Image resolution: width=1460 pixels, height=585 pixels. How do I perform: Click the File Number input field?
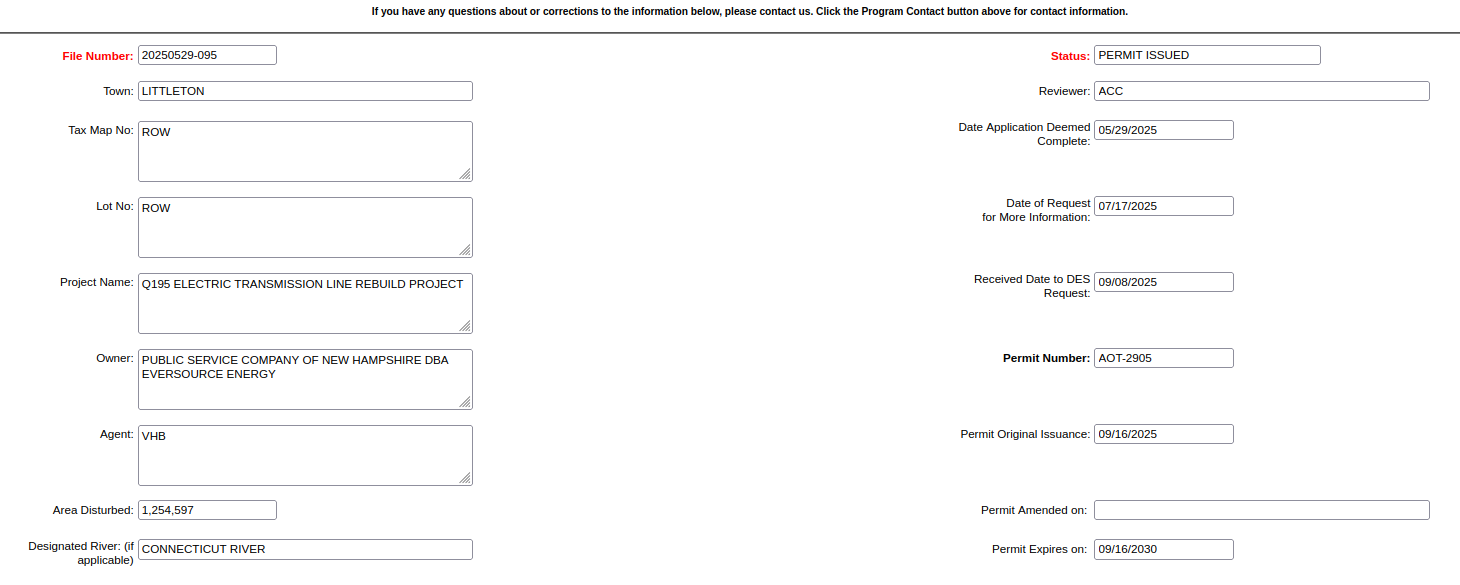coord(207,55)
